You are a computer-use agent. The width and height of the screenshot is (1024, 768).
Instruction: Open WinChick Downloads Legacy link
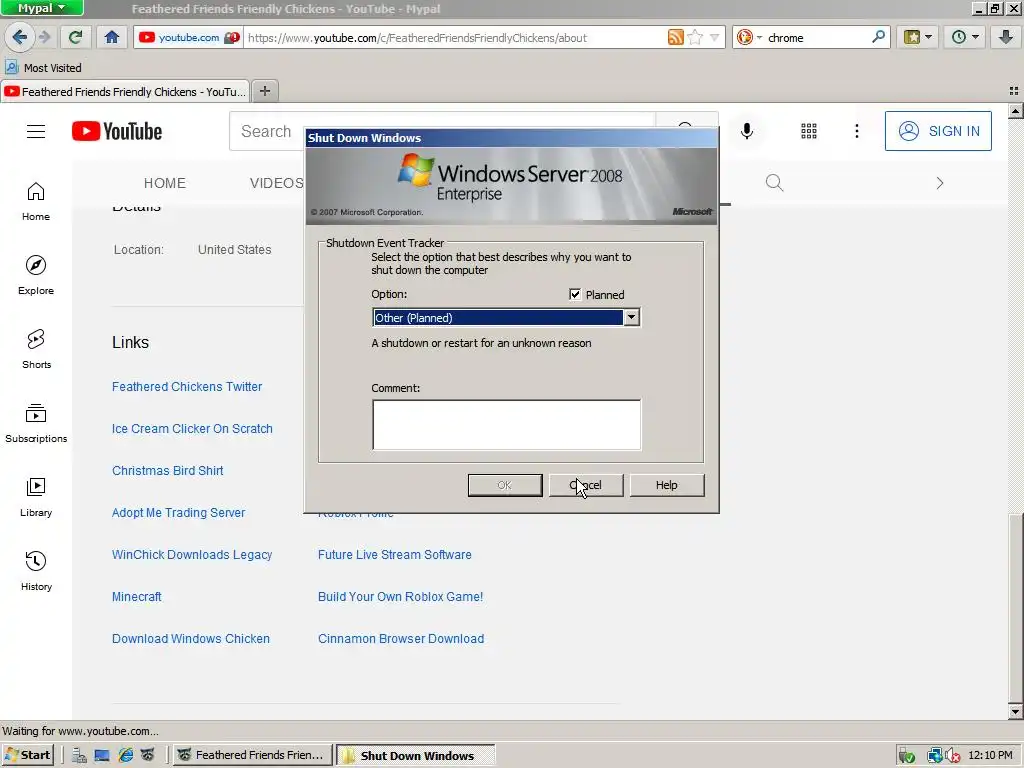click(x=192, y=554)
